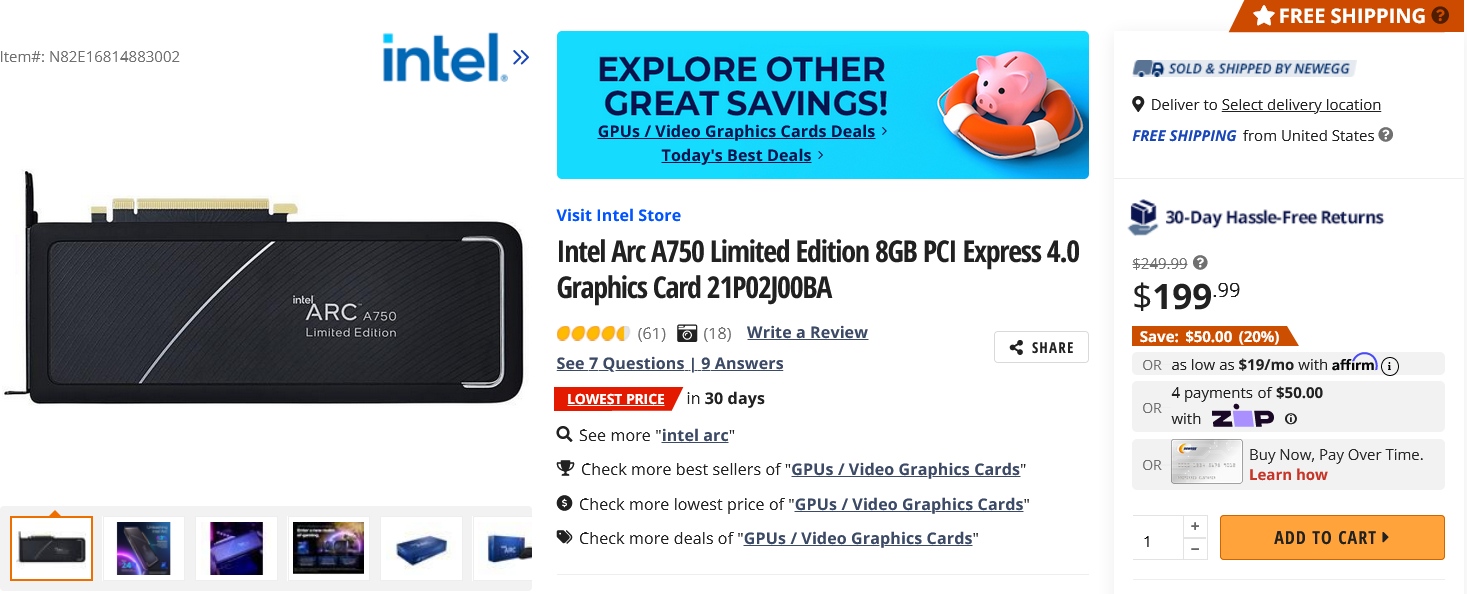
Task: Decrease quantity with the minus button
Action: (x=1195, y=549)
